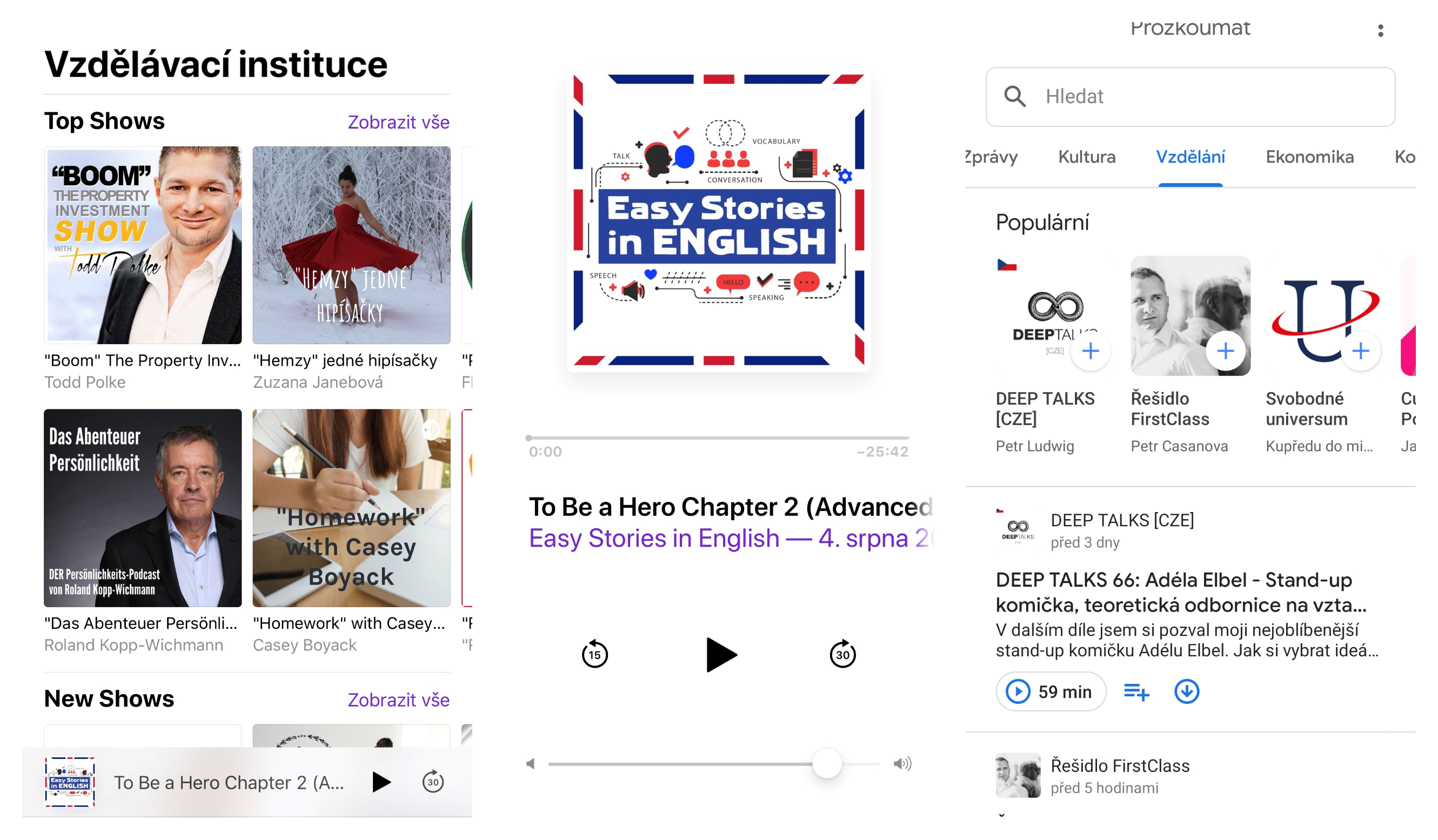Adjust the volume slider knob
The image size is (1438, 840).
827,764
